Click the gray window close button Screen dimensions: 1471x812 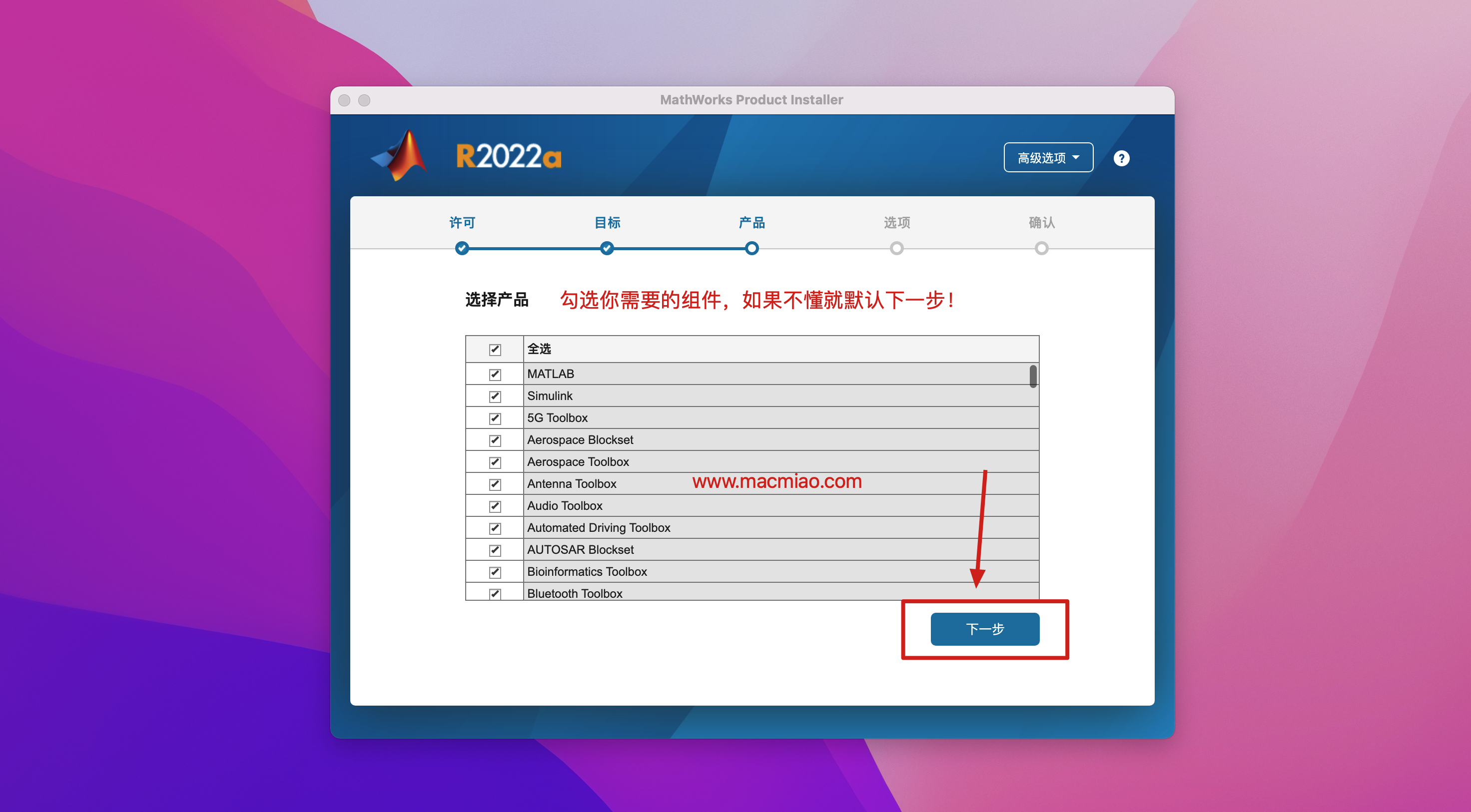point(344,100)
